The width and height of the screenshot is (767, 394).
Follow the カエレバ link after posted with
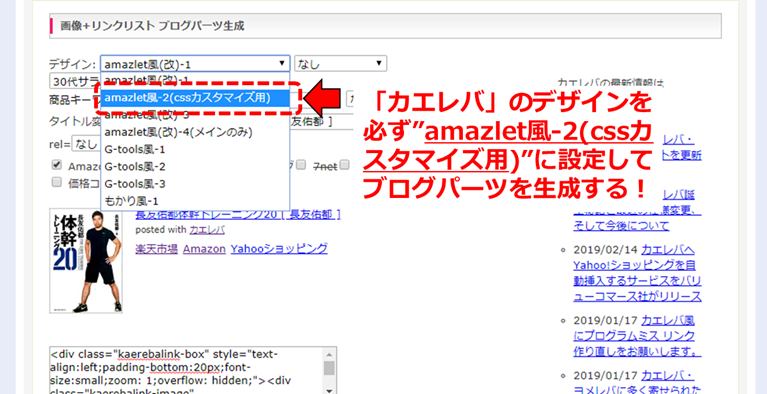point(207,230)
